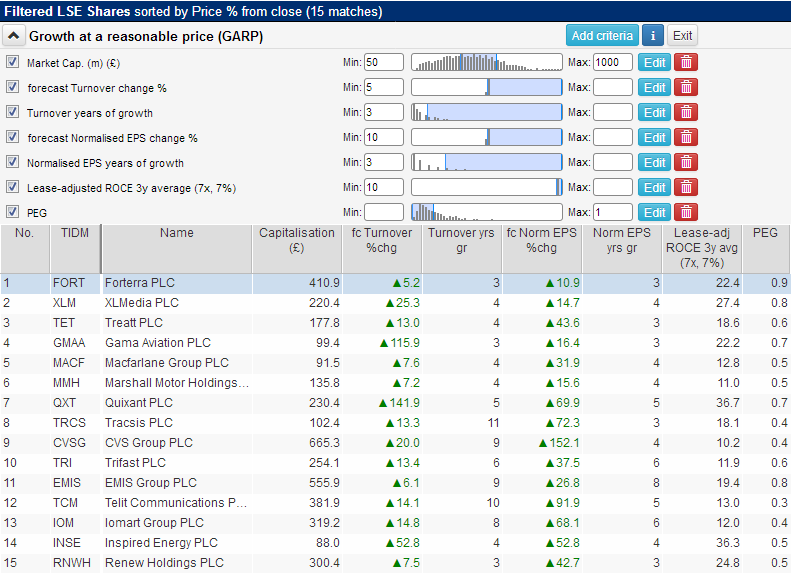
Task: Sort by the PEG column header
Action: (765, 249)
